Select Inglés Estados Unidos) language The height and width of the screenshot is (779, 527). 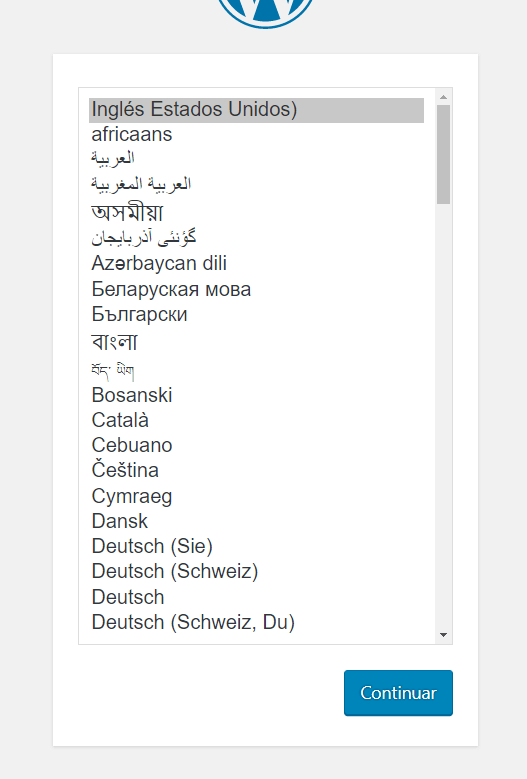[256, 110]
